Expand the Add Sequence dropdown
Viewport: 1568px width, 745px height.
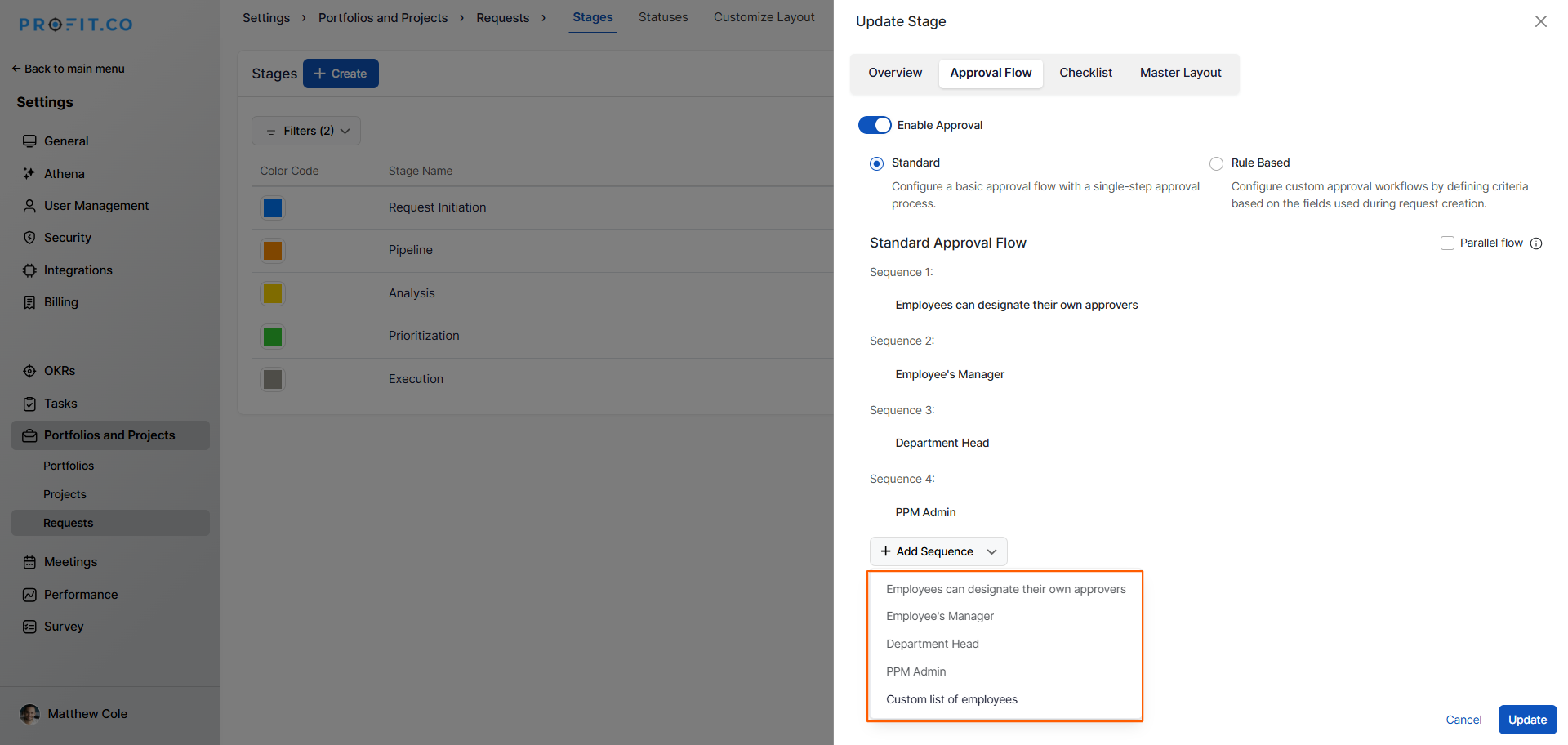coord(938,551)
